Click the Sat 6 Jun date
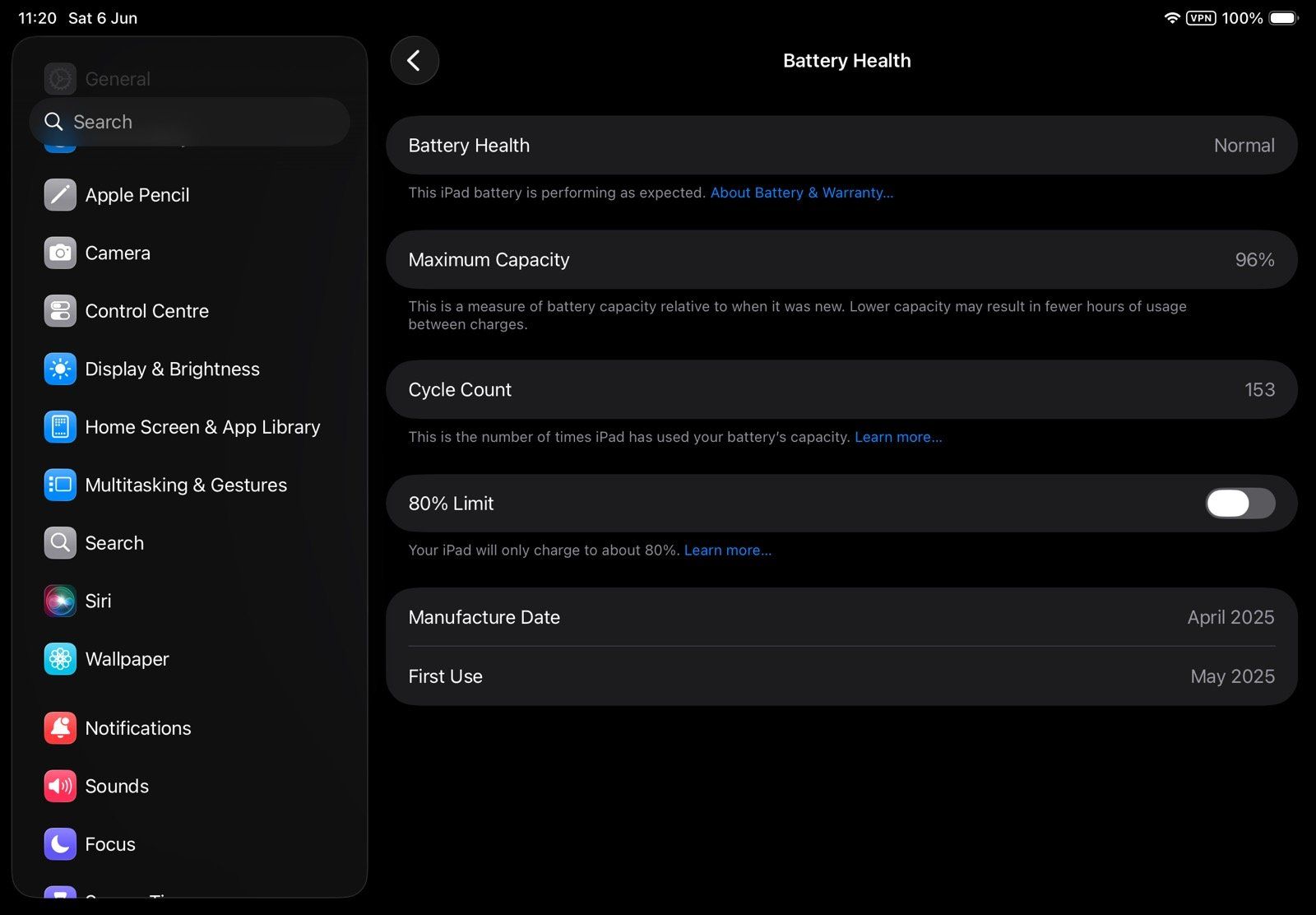Viewport: 1316px width, 915px height. click(x=103, y=18)
